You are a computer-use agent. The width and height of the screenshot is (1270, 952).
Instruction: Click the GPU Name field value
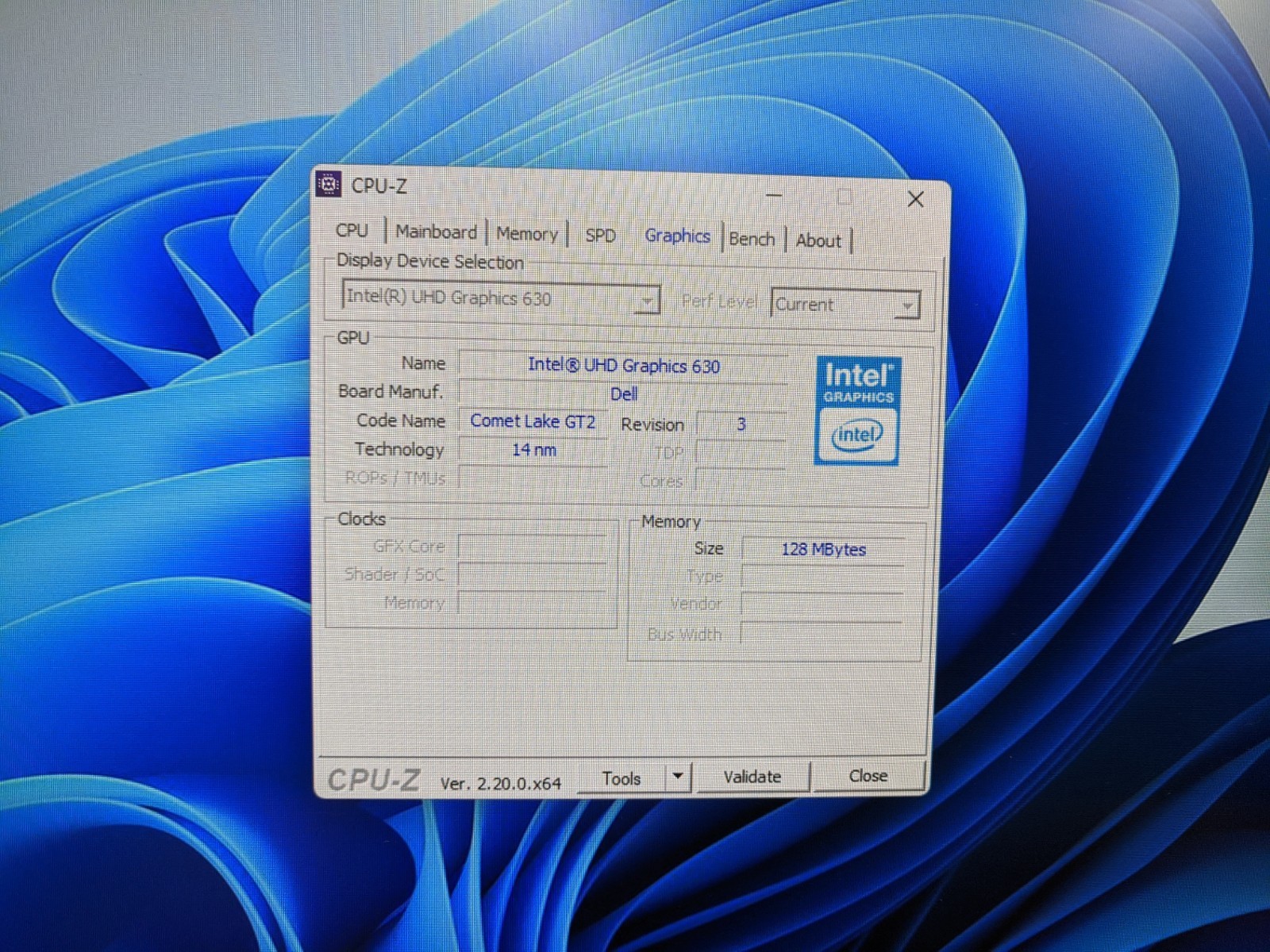tap(623, 366)
